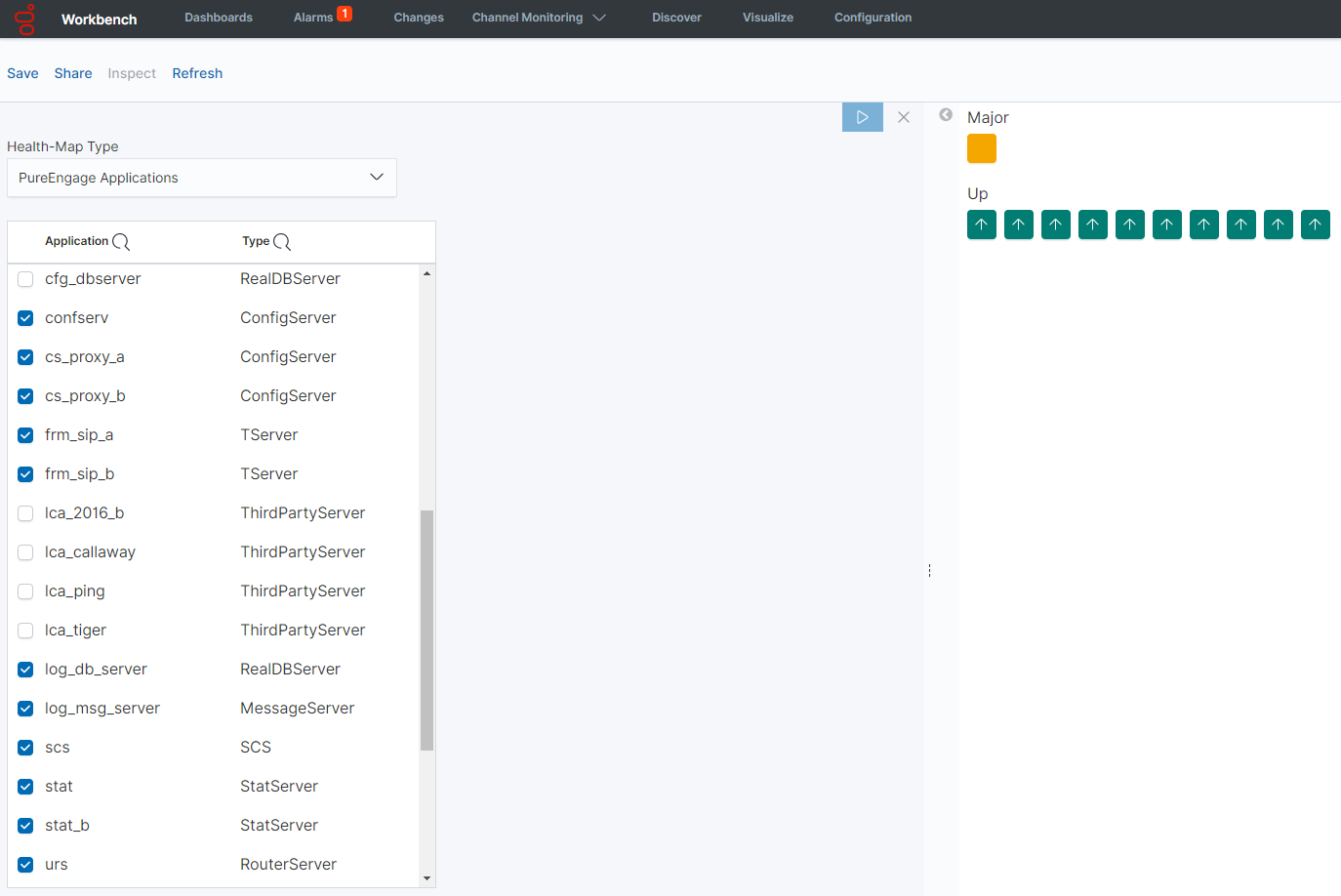This screenshot has width=1341, height=896.
Task: Expand the Channel Monitoring menu chevron
Action: pos(599,18)
